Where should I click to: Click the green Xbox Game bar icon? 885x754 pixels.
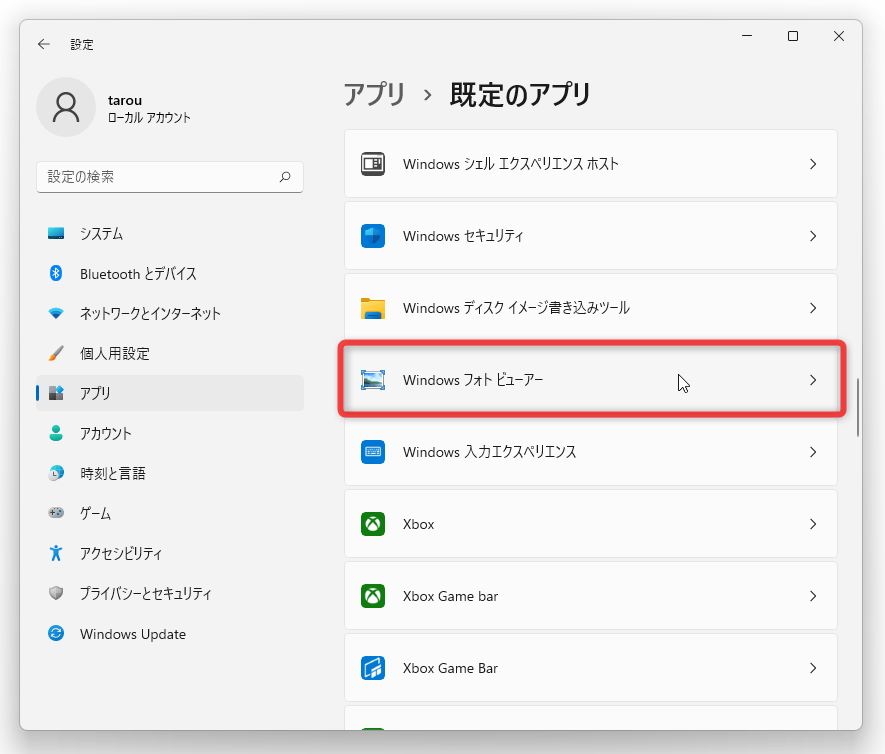coord(373,596)
